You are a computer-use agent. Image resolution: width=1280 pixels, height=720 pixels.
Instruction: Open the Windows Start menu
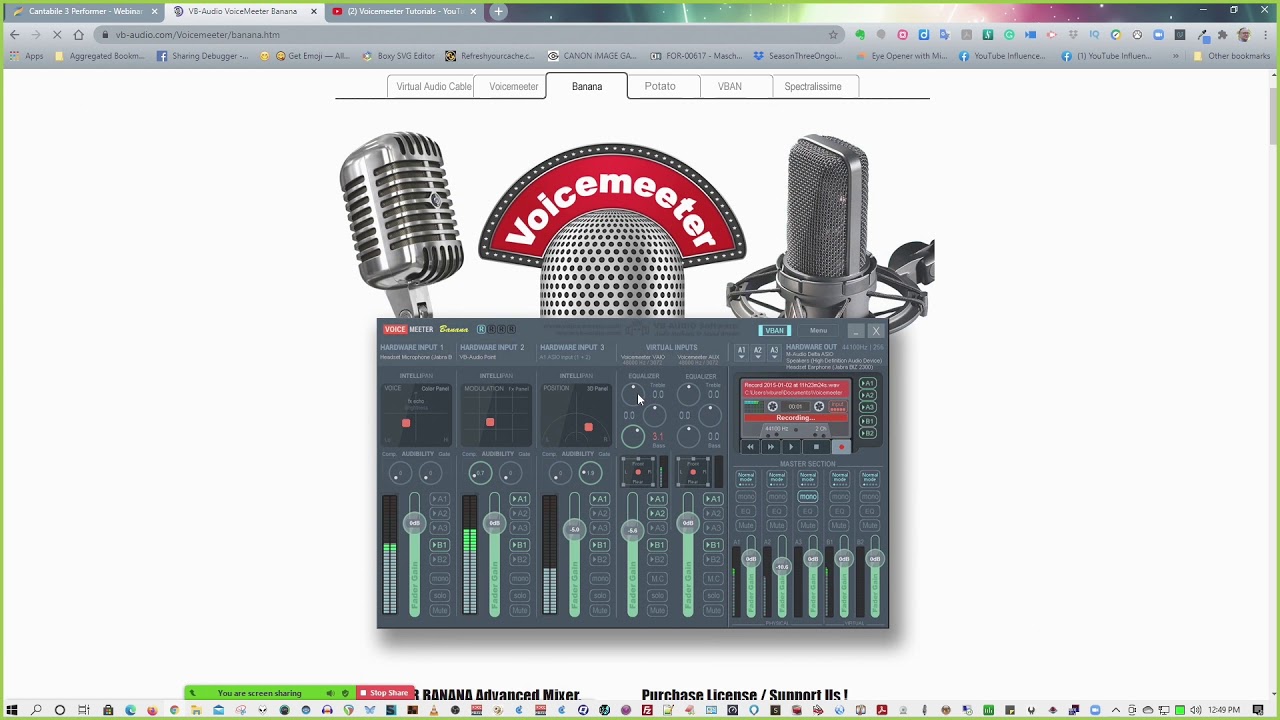point(12,710)
